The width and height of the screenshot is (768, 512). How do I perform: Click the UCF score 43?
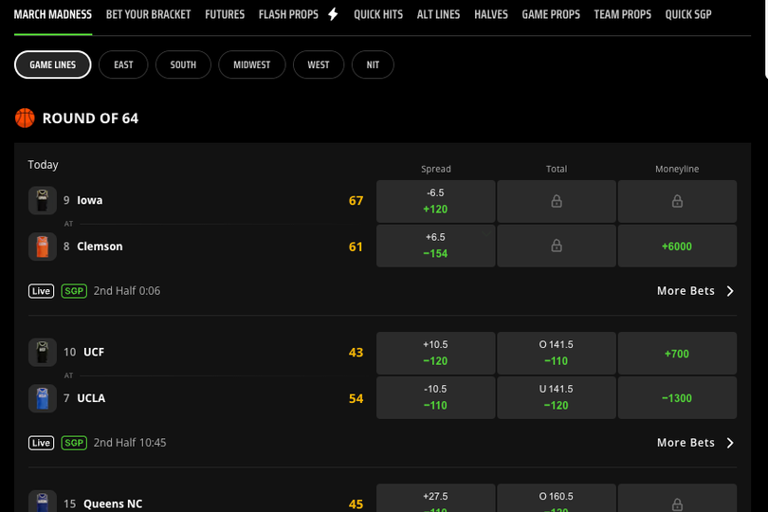coord(356,353)
